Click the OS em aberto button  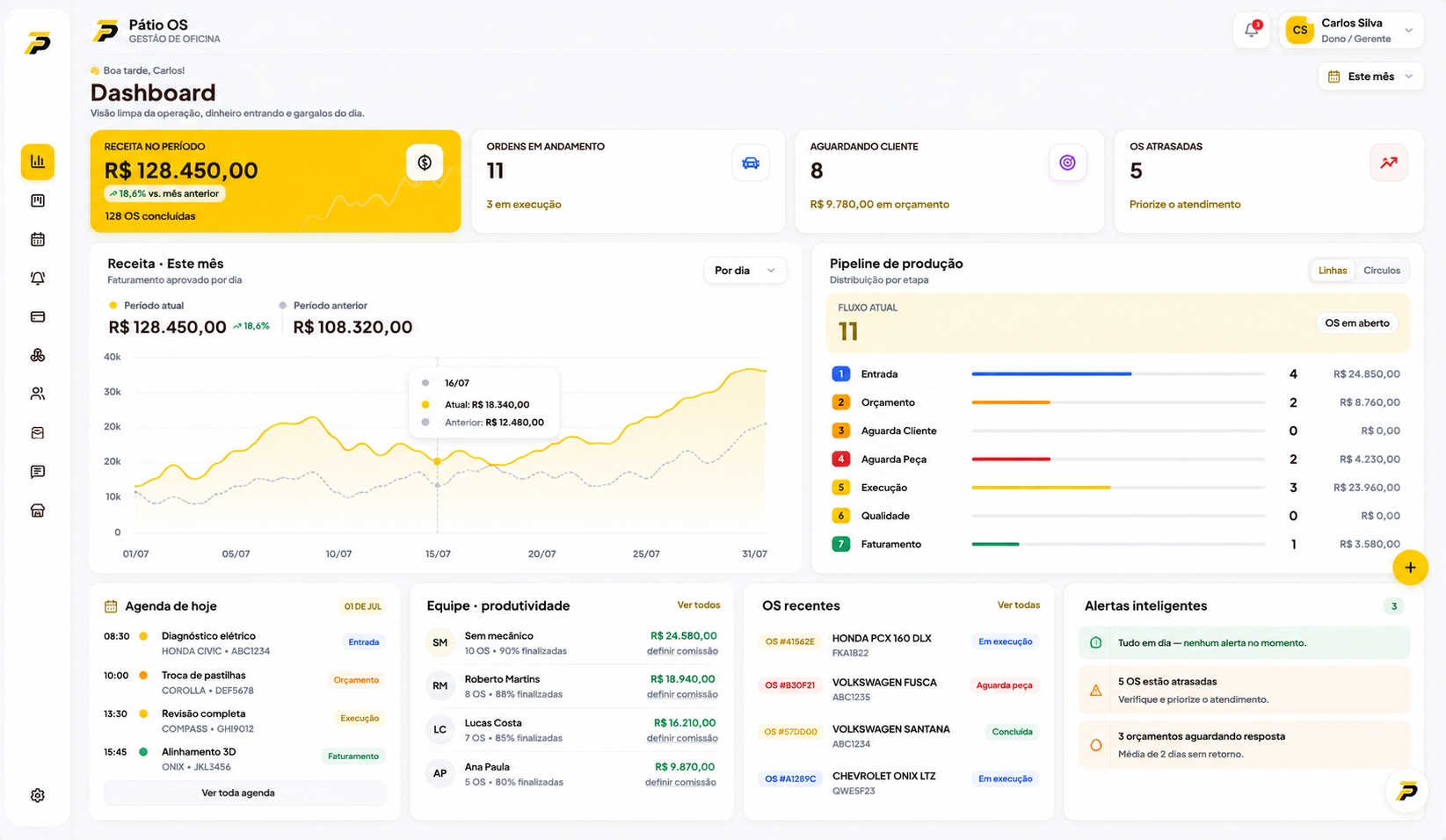(x=1357, y=323)
